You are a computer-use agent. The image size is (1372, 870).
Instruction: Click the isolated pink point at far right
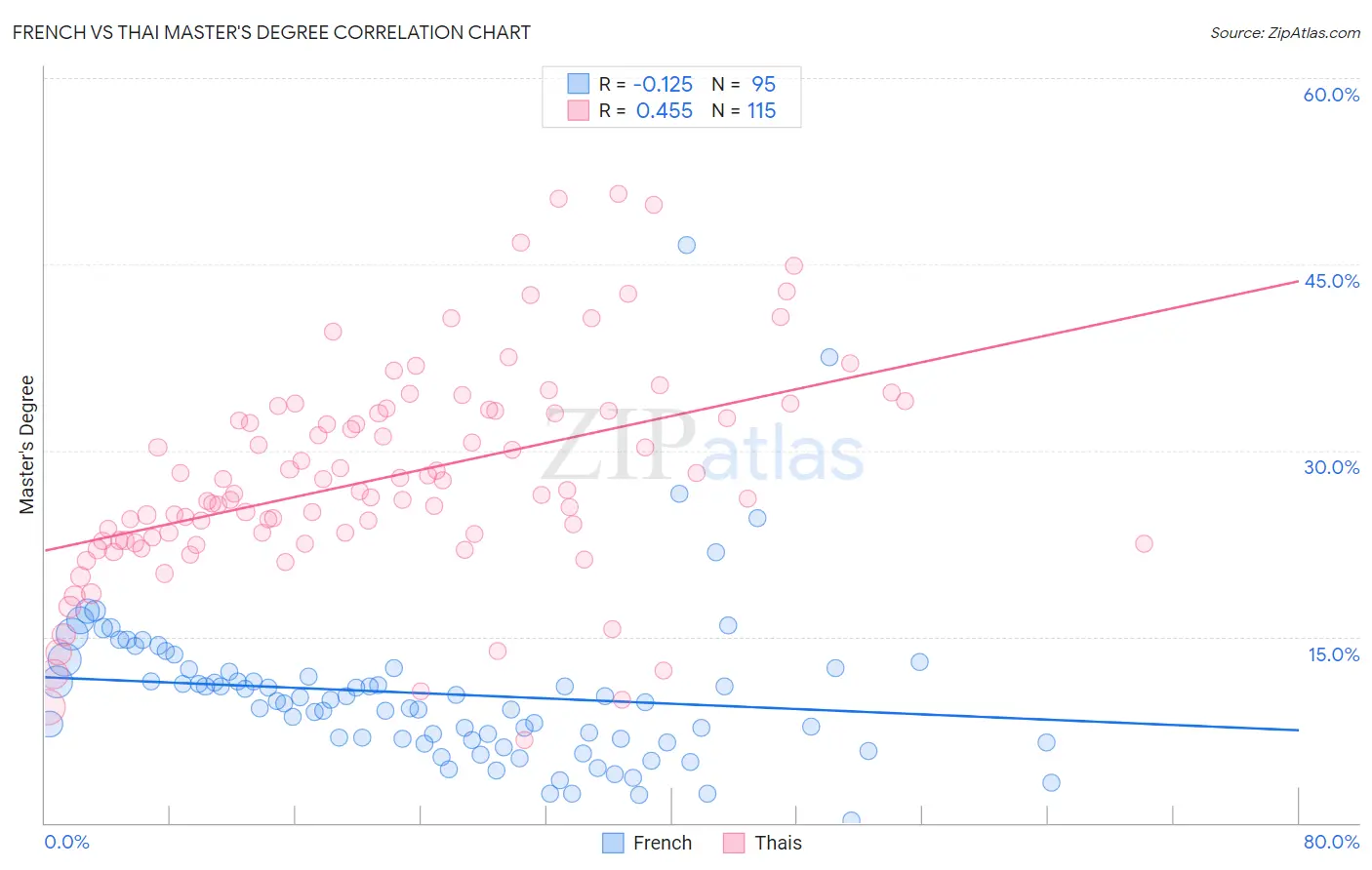tap(1144, 543)
